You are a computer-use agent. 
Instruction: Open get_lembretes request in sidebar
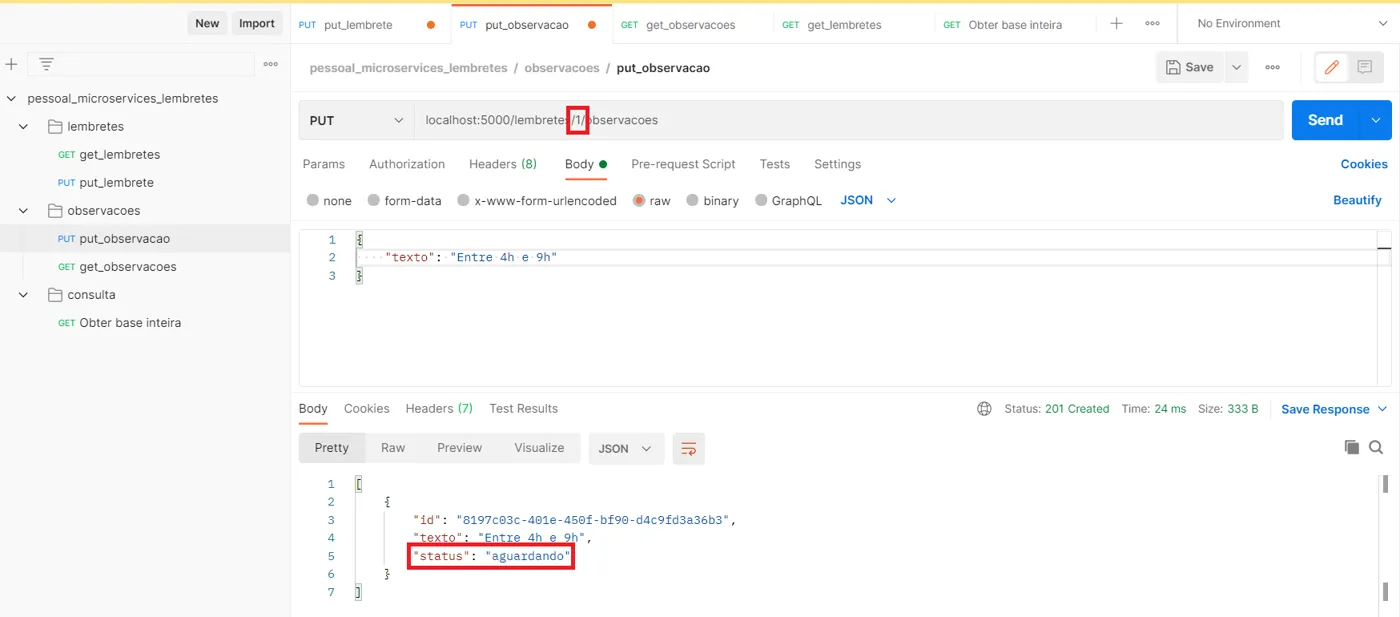(119, 155)
